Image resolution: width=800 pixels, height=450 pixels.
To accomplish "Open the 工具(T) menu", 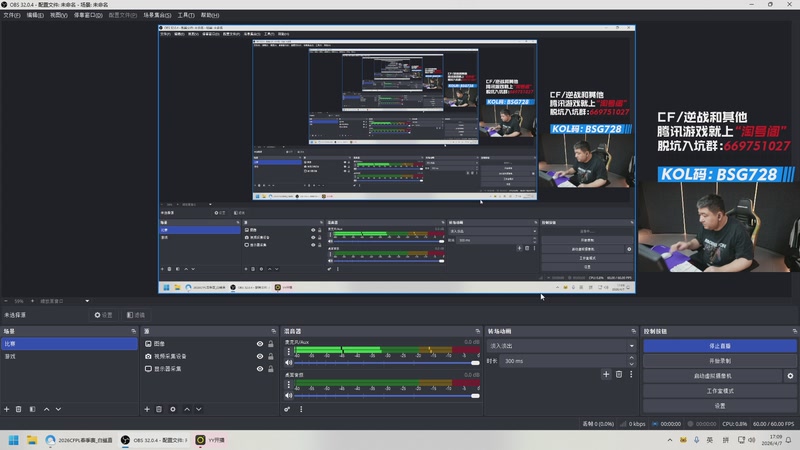I will [186, 15].
